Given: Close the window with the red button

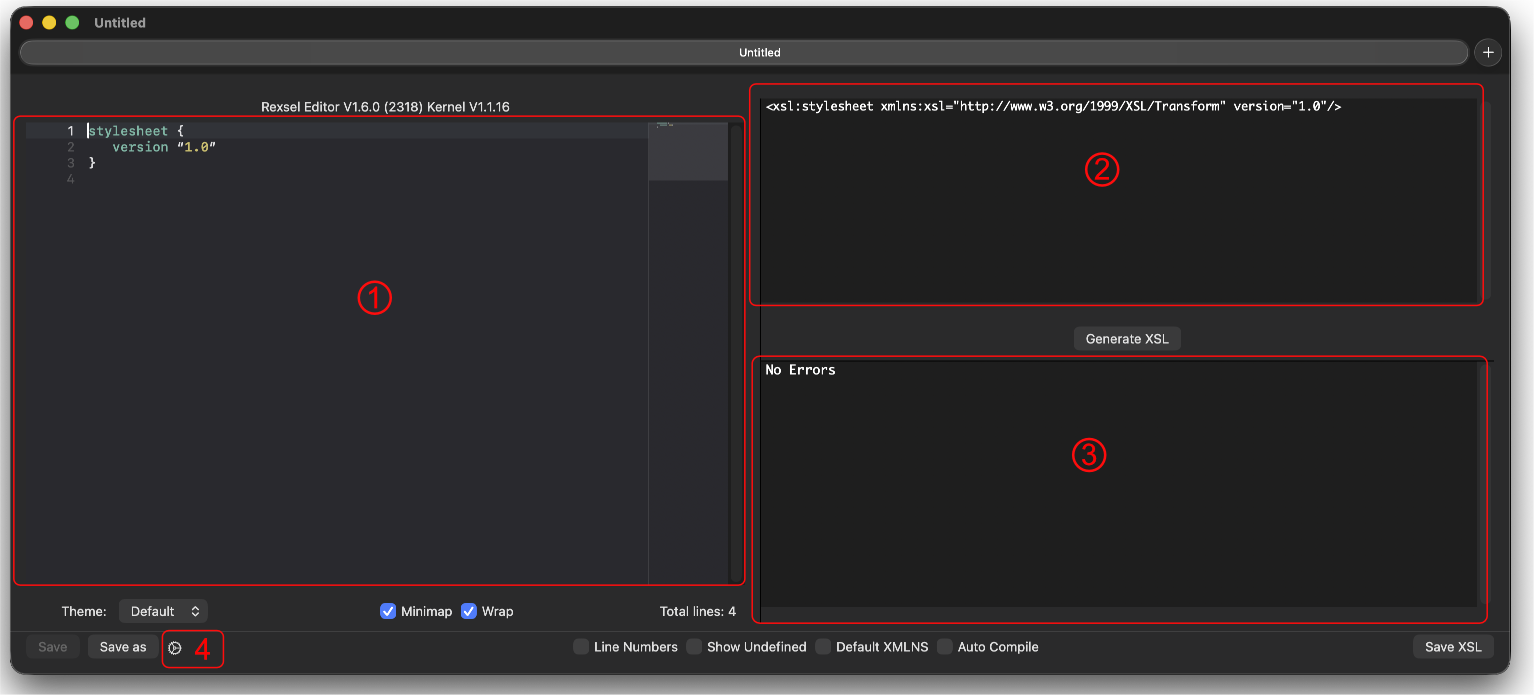Looking at the screenshot, I should pos(27,22).
